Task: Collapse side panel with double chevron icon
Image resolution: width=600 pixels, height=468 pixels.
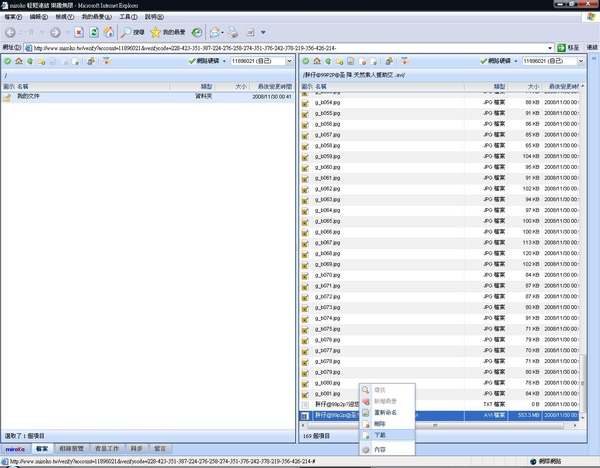Action: pos(594,59)
